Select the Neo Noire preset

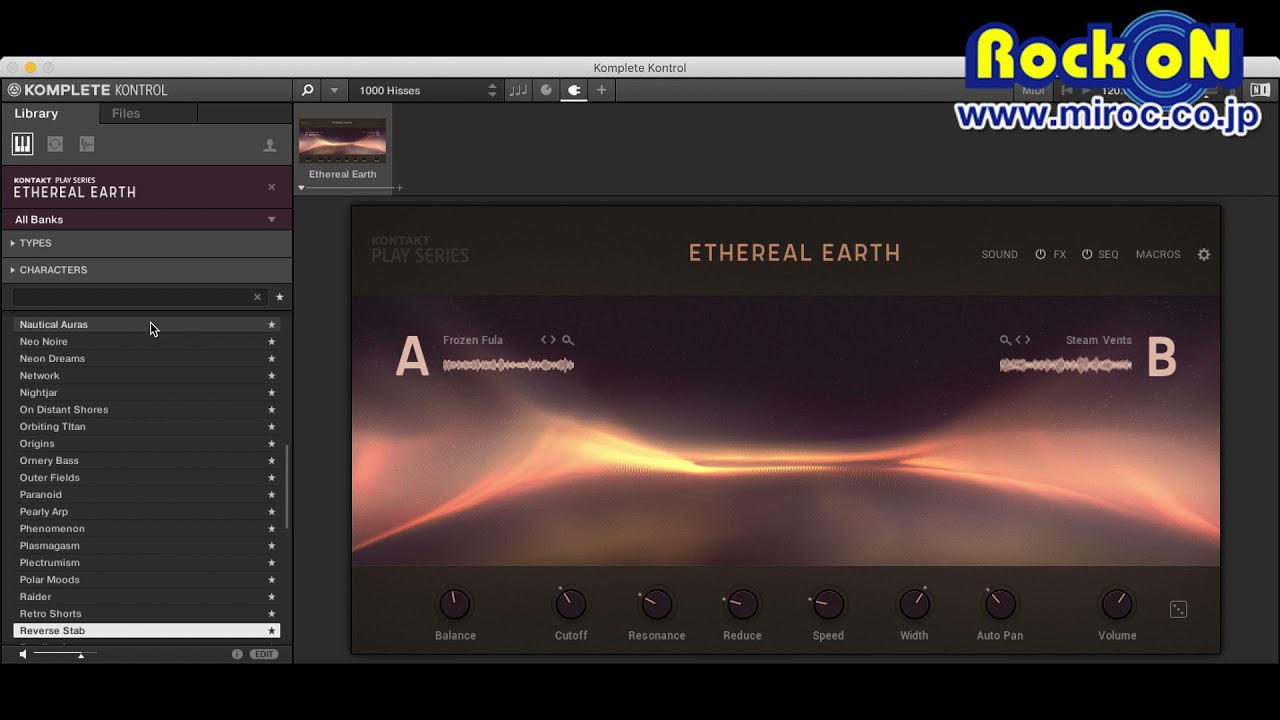[x=146, y=341]
